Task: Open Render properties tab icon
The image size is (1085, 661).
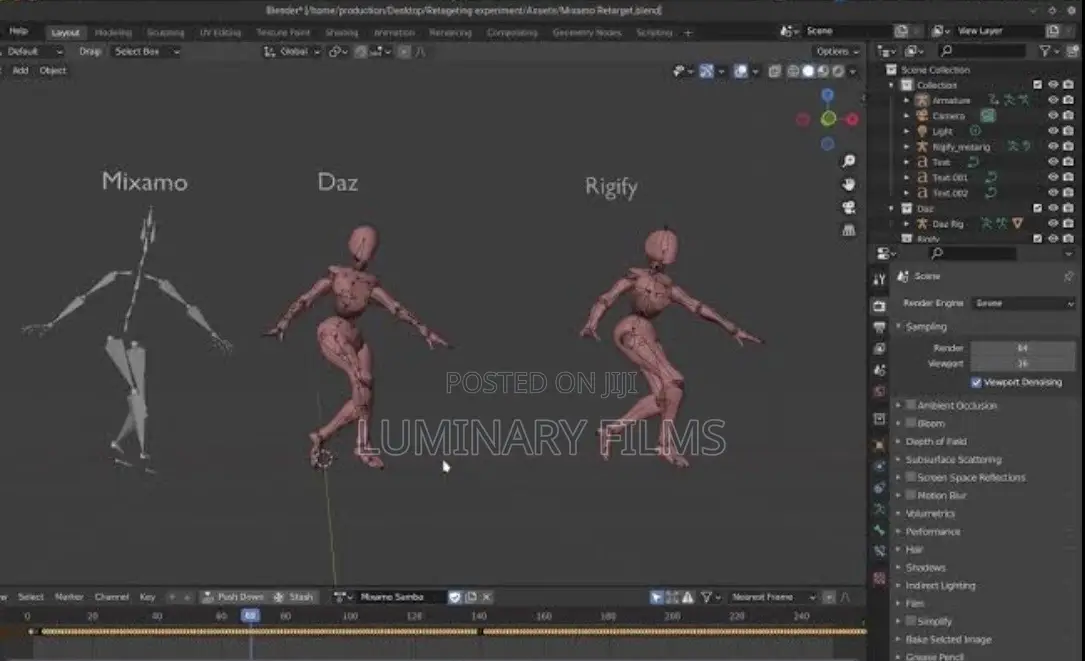Action: tap(879, 305)
